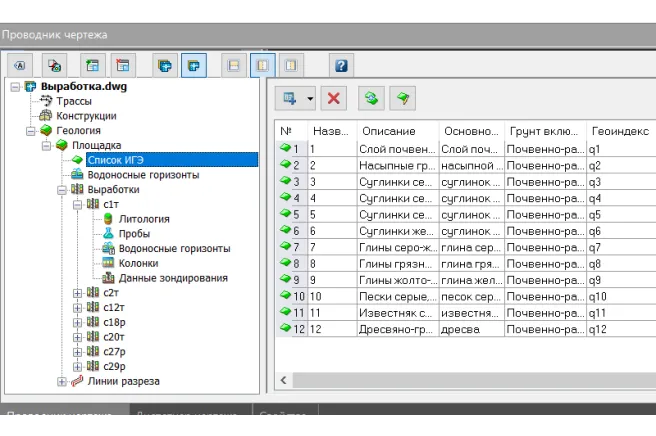Toggle the highlighted middle panel layout button
Screen dimensions: 656x436
[x=263, y=66]
